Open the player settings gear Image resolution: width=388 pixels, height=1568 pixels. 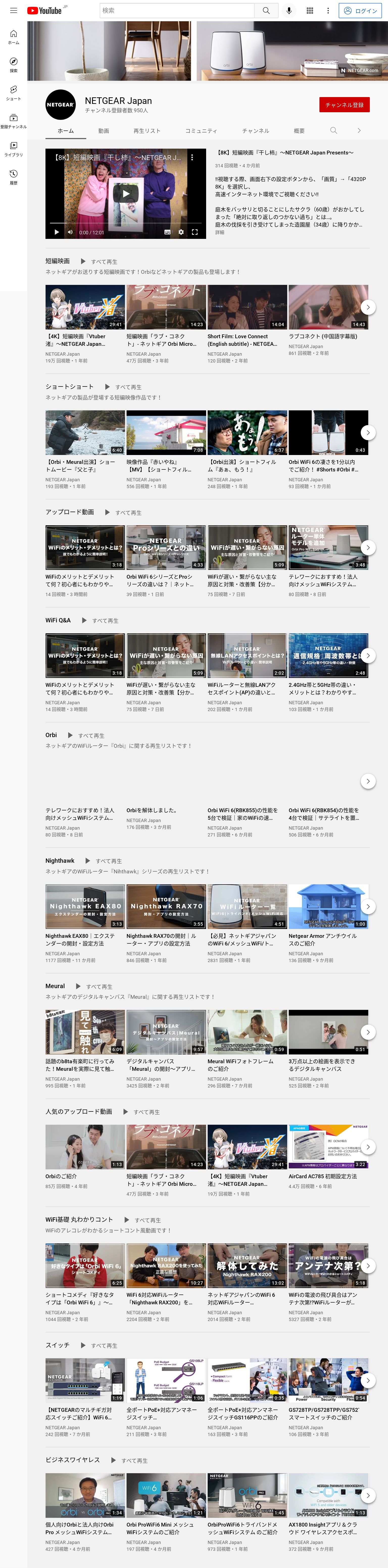[181, 232]
